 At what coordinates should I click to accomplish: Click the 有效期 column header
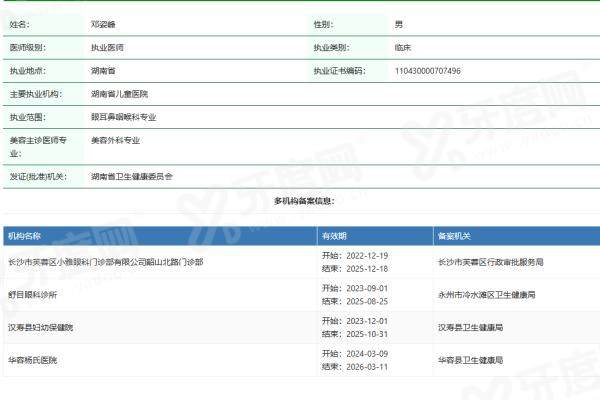(334, 236)
